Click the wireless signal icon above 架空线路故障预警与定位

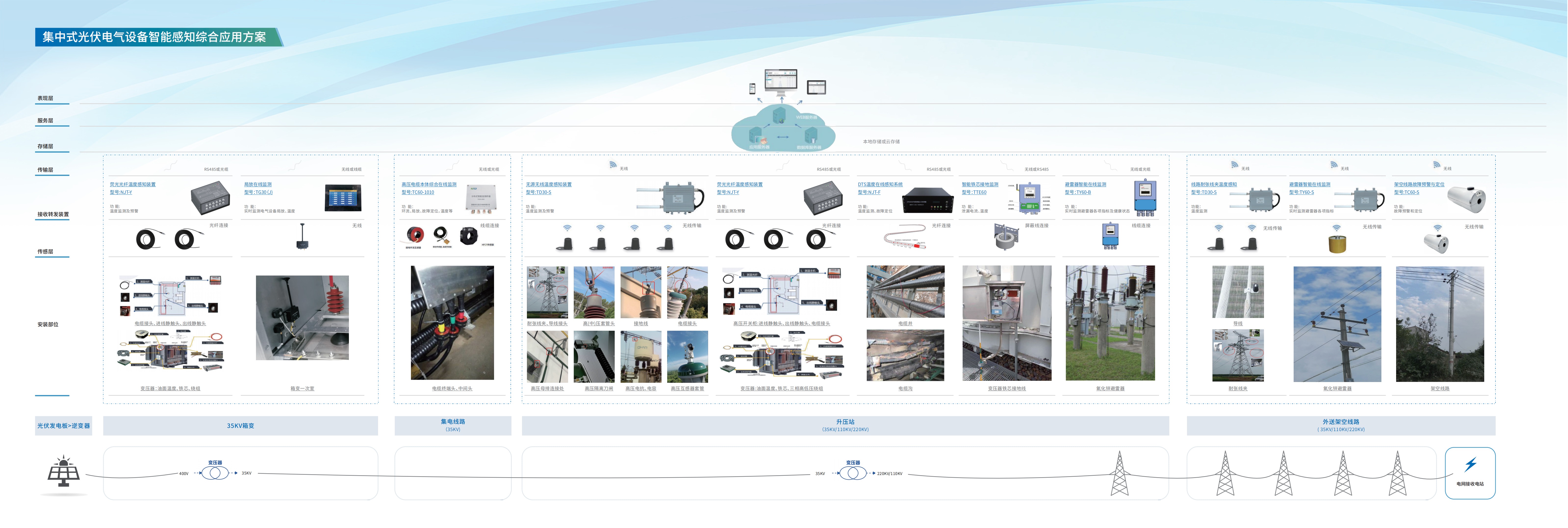[1437, 164]
